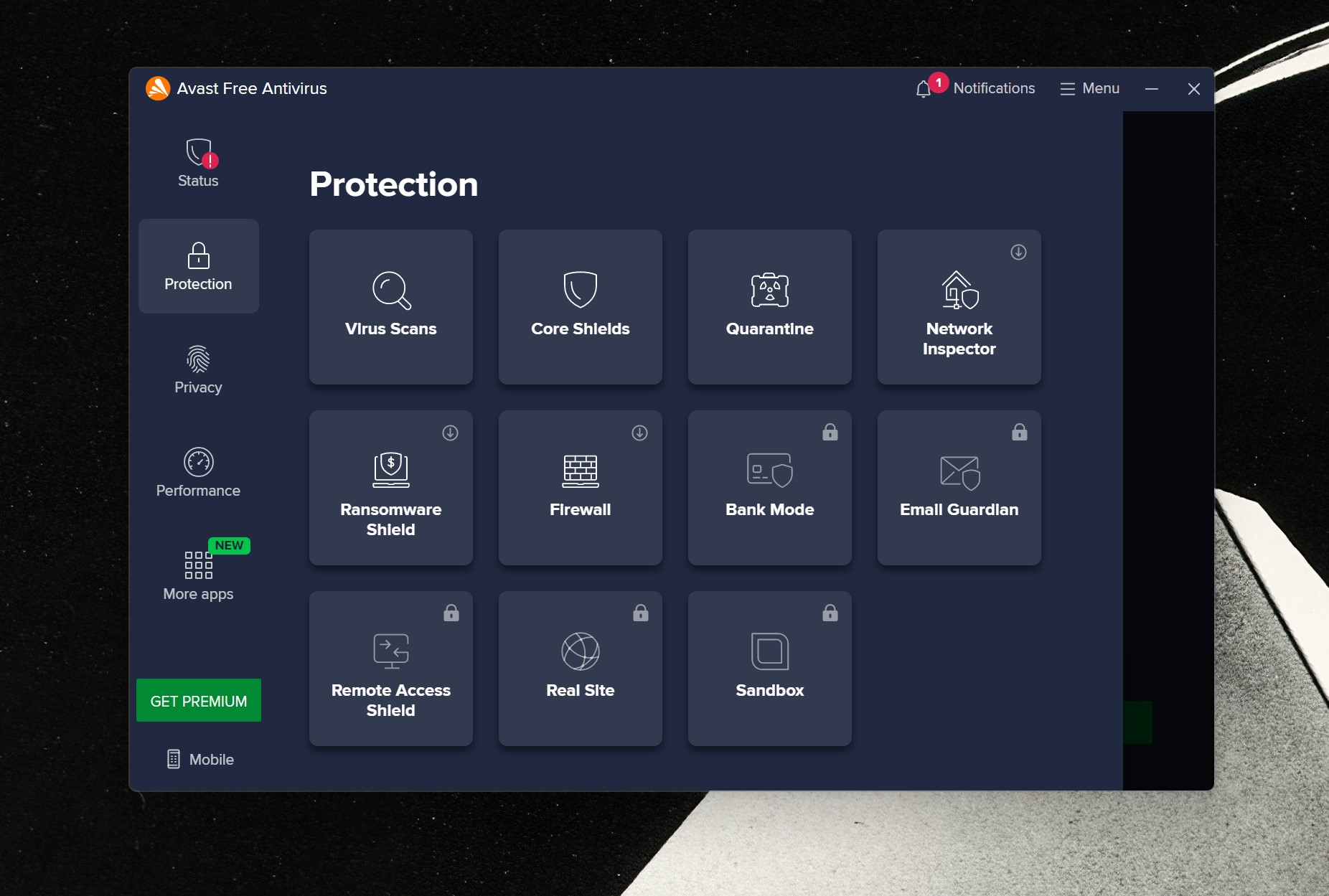Click the lock icon on Real Site

point(641,613)
